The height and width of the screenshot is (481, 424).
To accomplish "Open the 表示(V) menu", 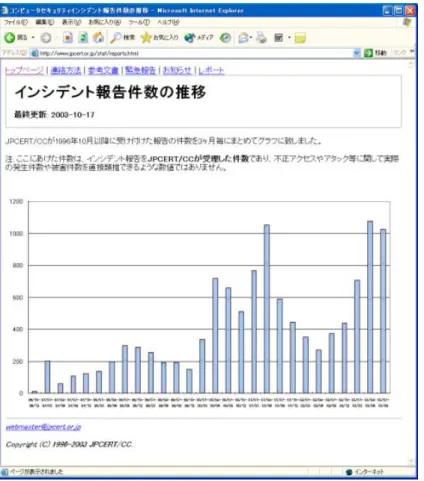I will point(71,22).
